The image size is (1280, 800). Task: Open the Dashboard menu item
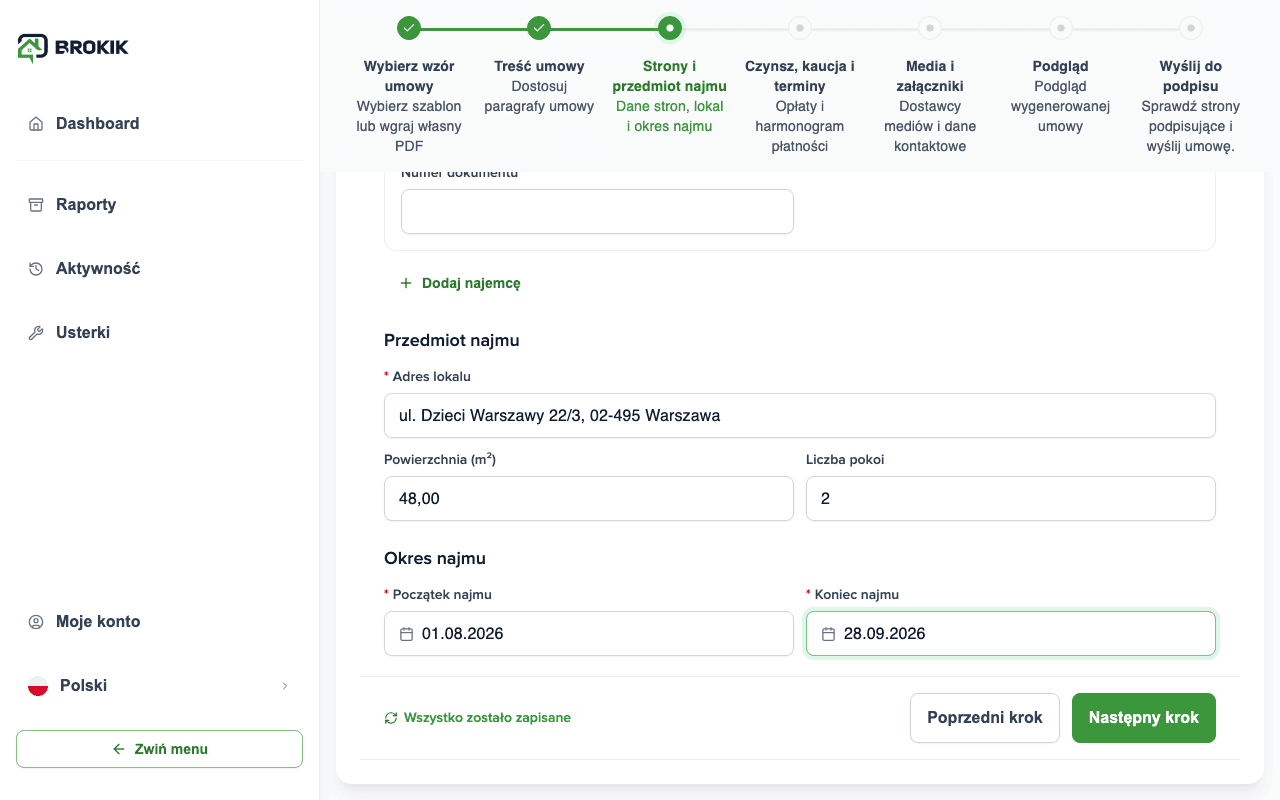pos(160,124)
